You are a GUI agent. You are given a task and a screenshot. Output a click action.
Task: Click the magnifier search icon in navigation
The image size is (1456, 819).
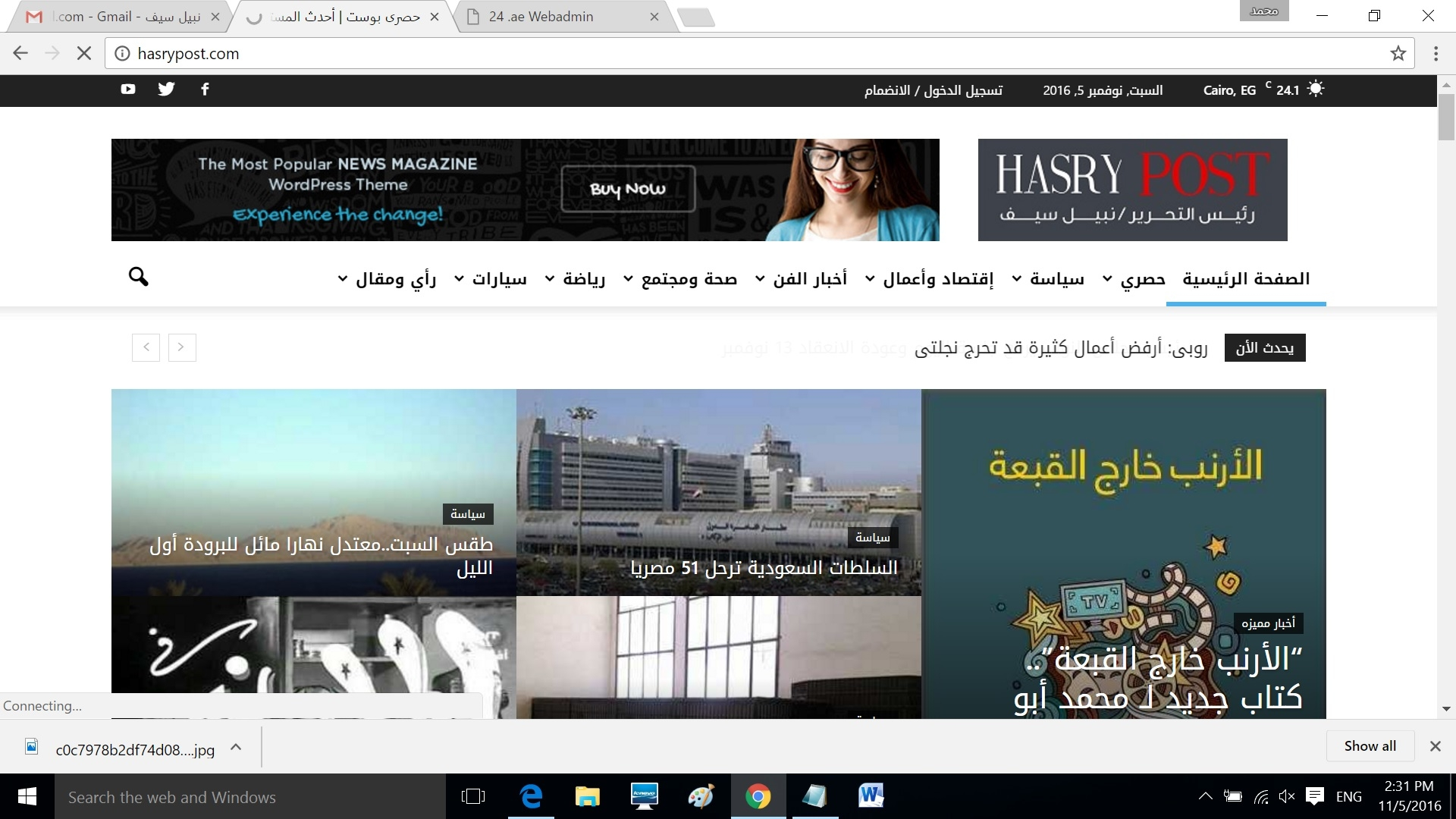(x=138, y=277)
